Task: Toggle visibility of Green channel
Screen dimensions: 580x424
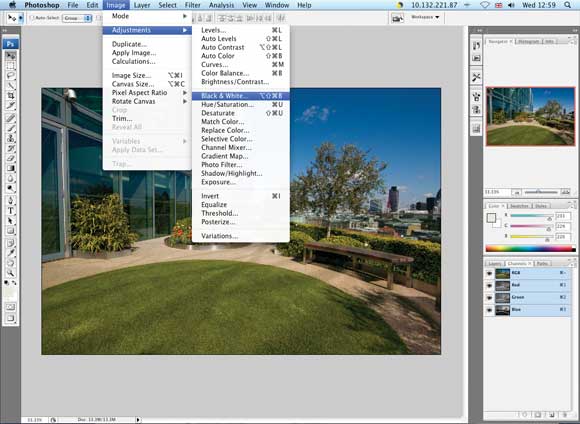Action: (489, 297)
